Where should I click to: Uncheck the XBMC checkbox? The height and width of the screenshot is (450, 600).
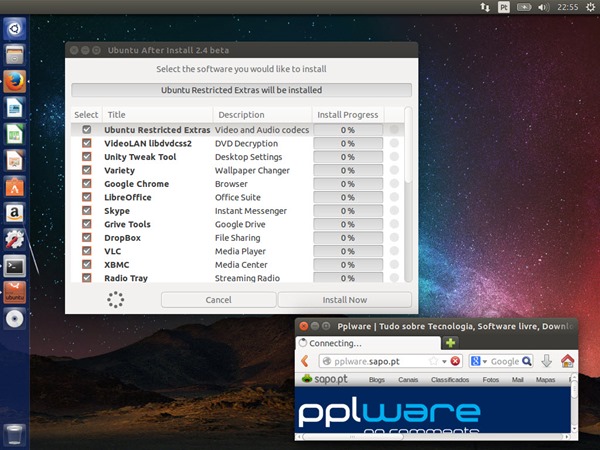(x=87, y=264)
